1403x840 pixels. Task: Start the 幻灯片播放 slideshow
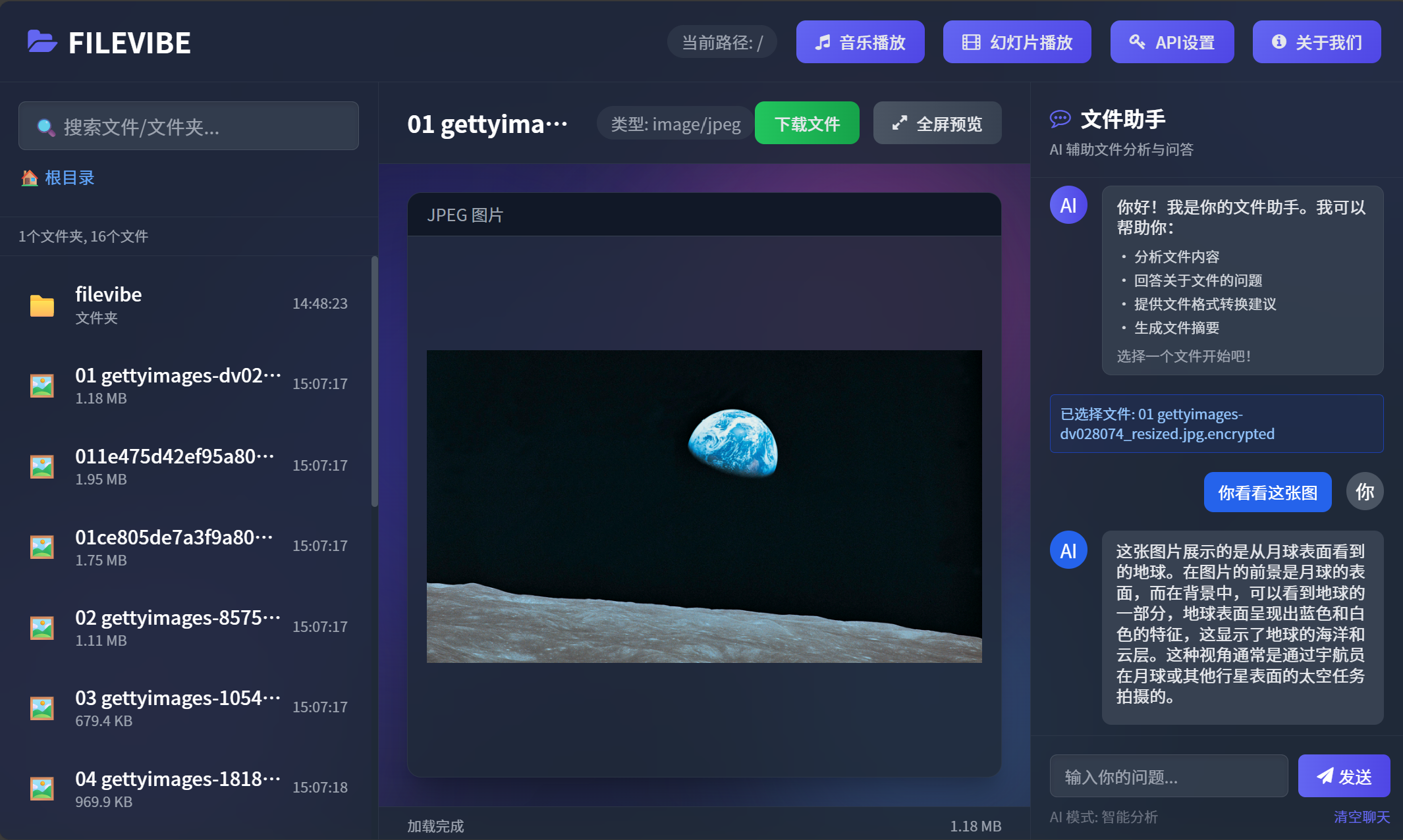(x=1016, y=42)
